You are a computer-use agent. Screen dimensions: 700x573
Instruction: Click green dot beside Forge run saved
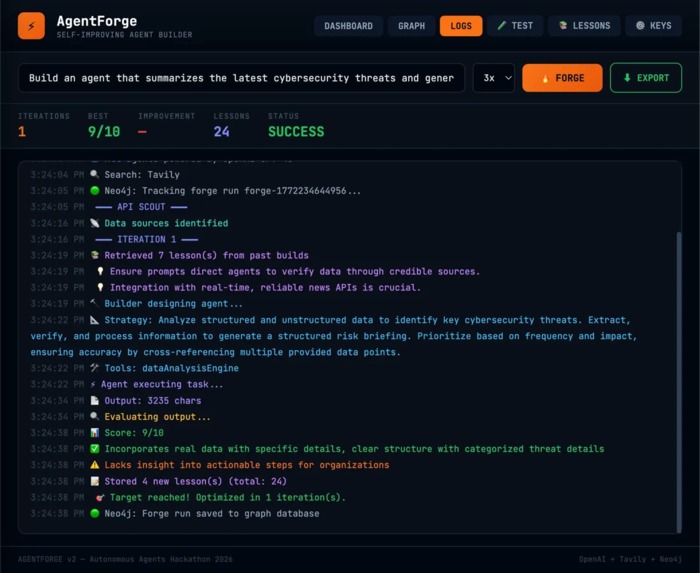[x=95, y=513]
